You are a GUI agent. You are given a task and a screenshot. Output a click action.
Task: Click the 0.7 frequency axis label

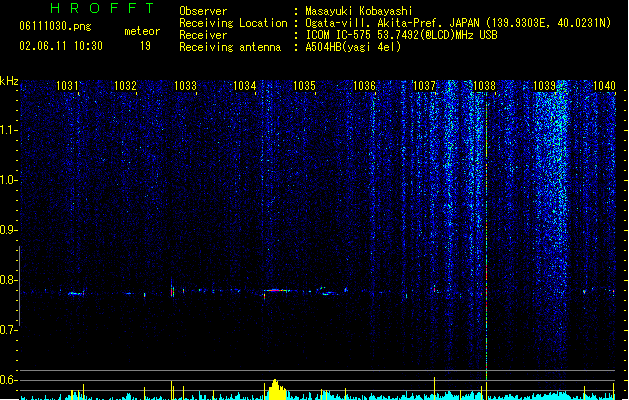(x=9, y=330)
